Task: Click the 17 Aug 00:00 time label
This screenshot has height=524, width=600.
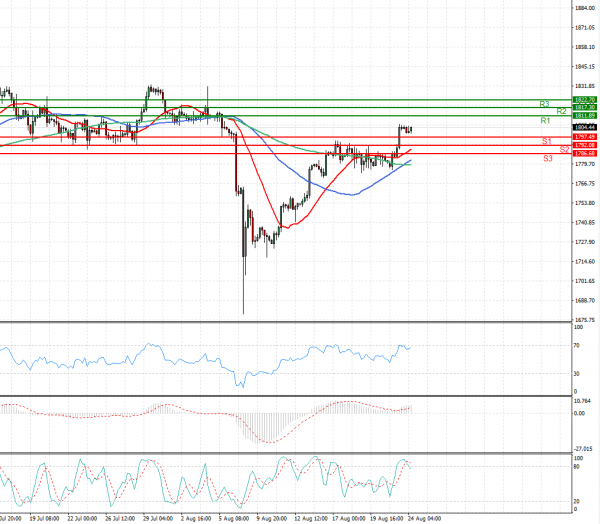Action: point(347,519)
